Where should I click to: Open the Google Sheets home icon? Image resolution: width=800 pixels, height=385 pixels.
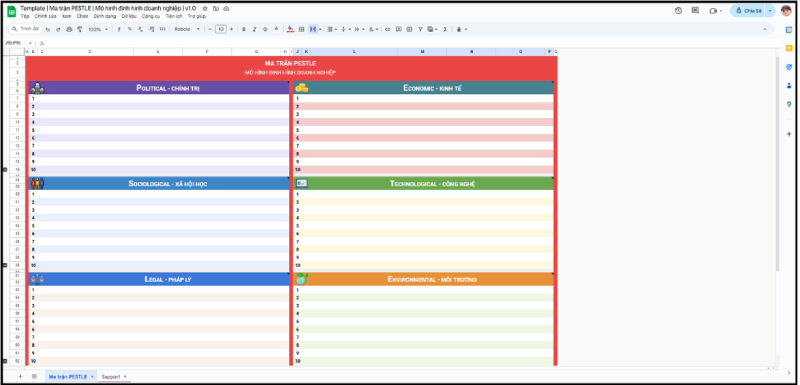click(x=11, y=11)
